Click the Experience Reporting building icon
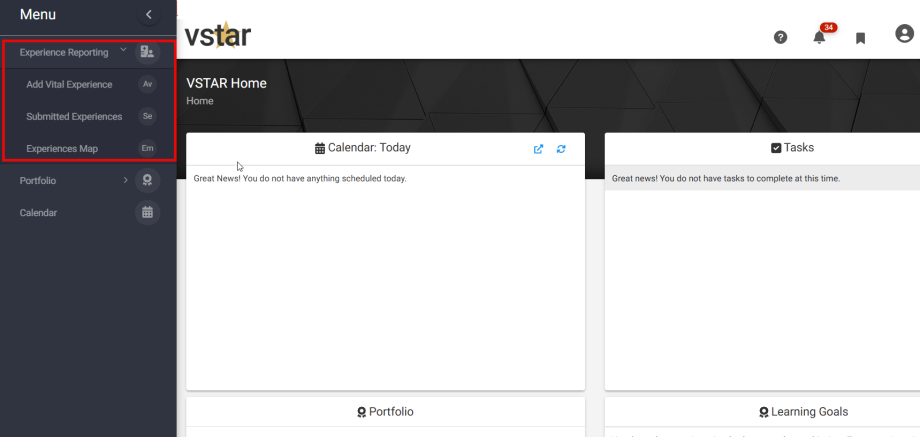The image size is (920, 437). point(147,53)
